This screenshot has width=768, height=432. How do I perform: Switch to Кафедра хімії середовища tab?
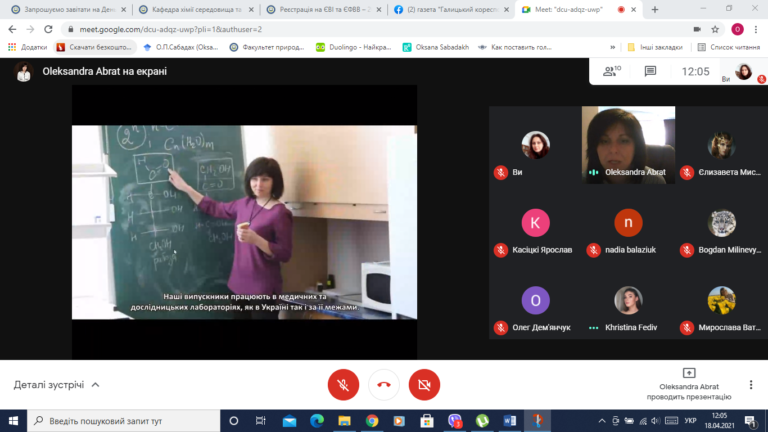coord(196,9)
